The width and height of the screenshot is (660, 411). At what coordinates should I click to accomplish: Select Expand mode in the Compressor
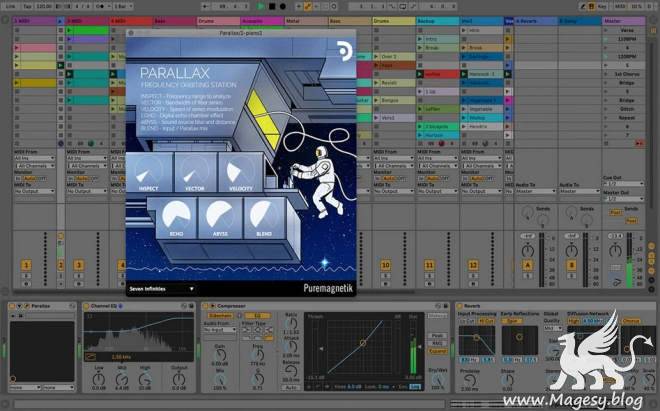[x=437, y=351]
